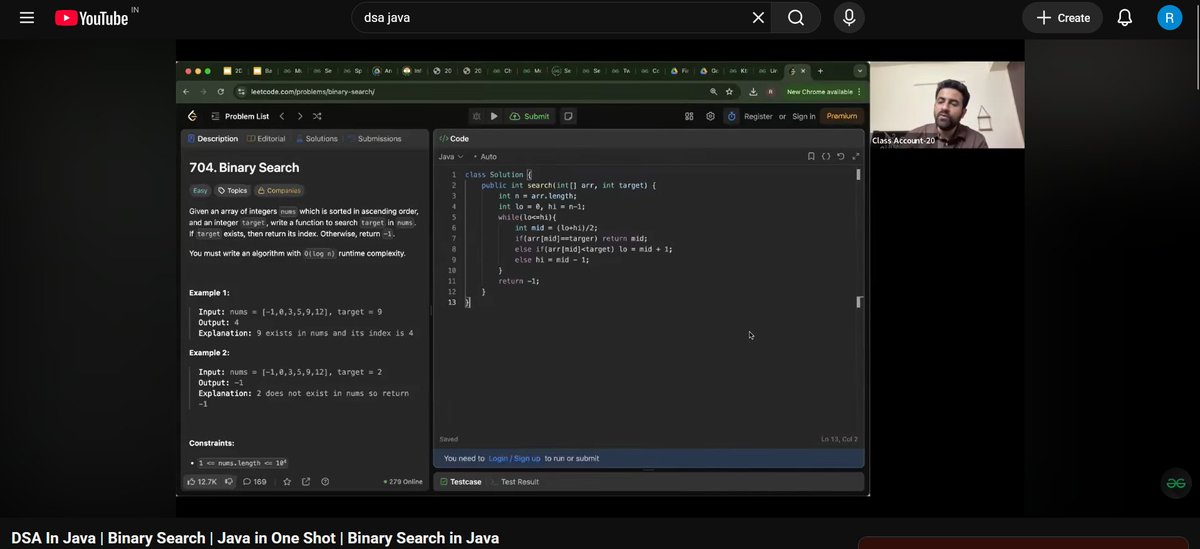Open the LeetCode layout grid icon
This screenshot has height=549, width=1200.
690,116
